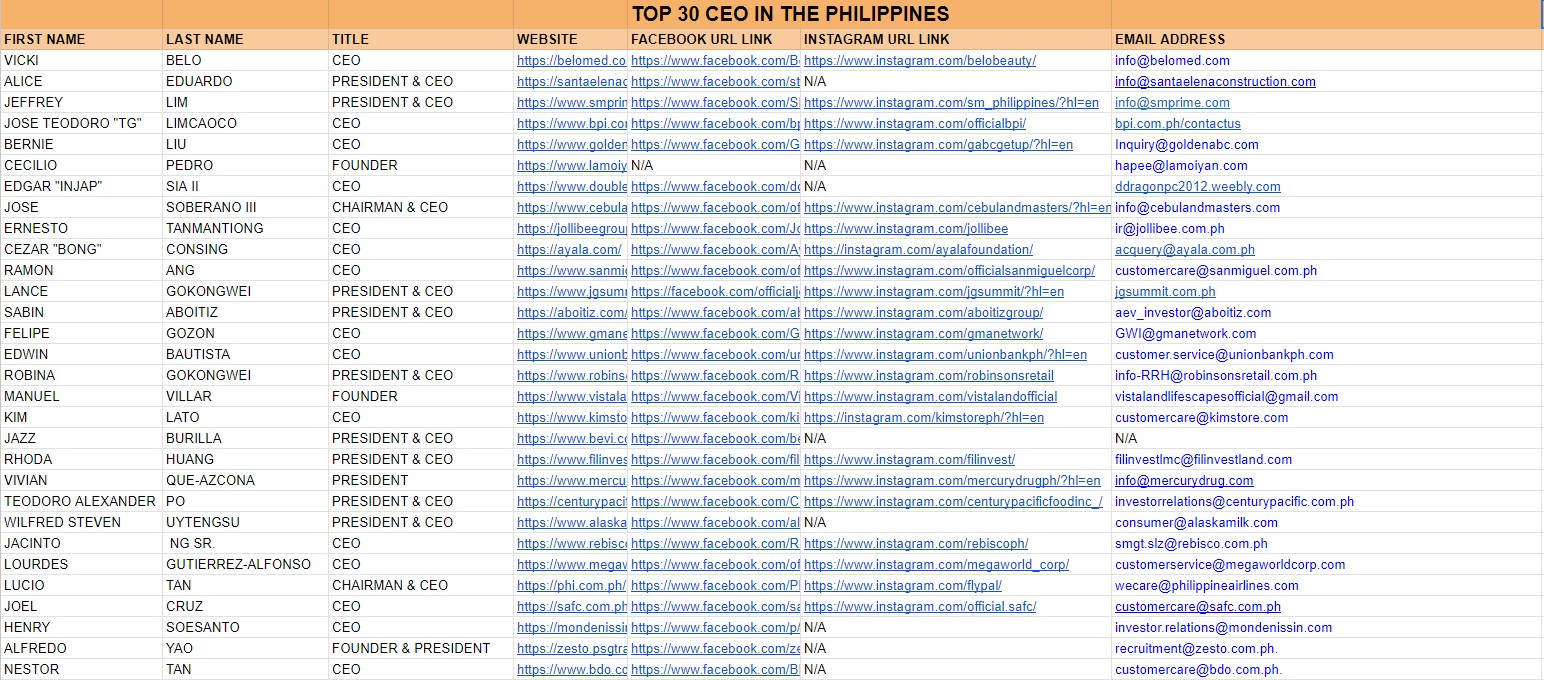Open the robinsonsretail Instagram link

click(x=929, y=376)
